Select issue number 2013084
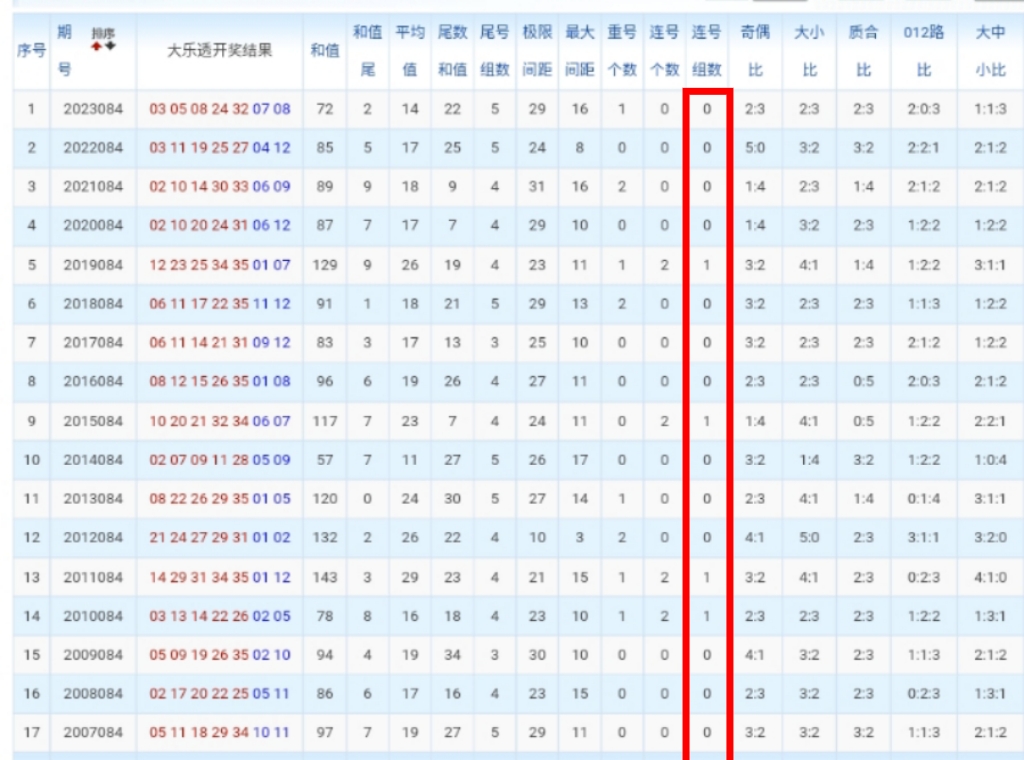Screen dimensions: 1024x760 click(93, 499)
